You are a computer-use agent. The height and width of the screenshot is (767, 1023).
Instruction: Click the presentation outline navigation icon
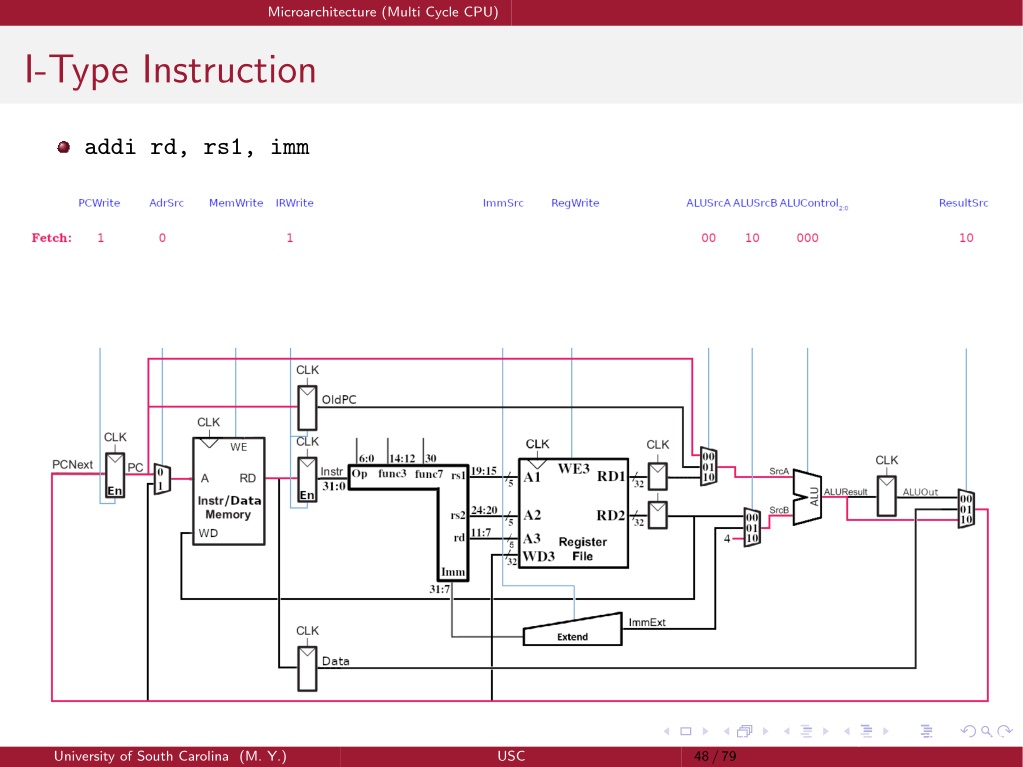(926, 731)
